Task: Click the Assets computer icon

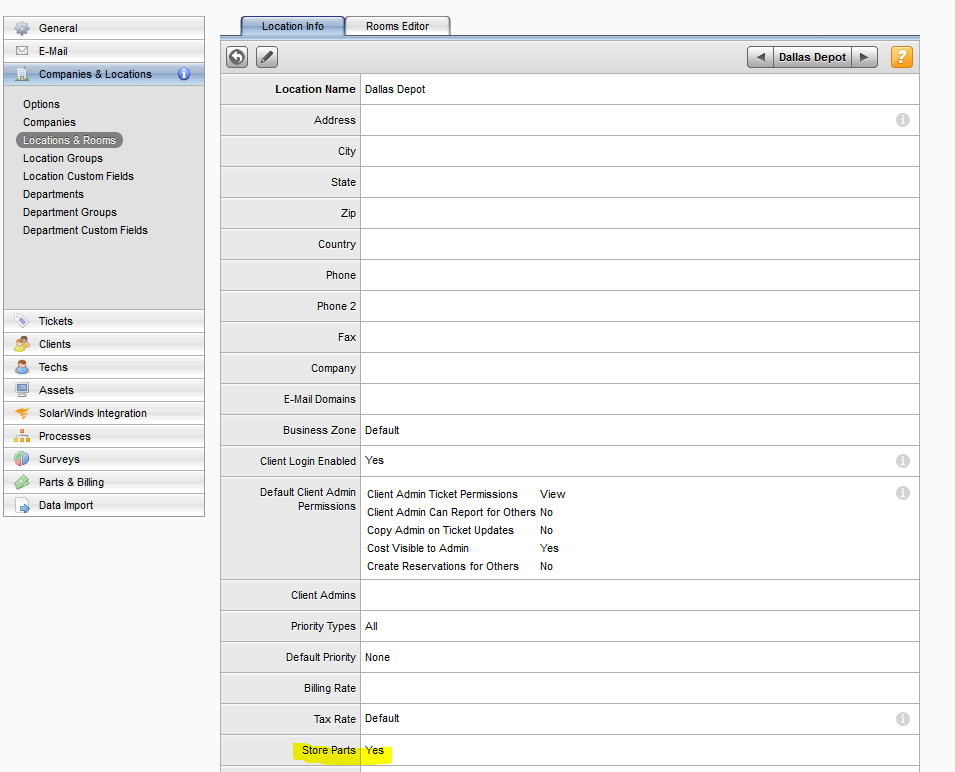Action: coord(22,390)
